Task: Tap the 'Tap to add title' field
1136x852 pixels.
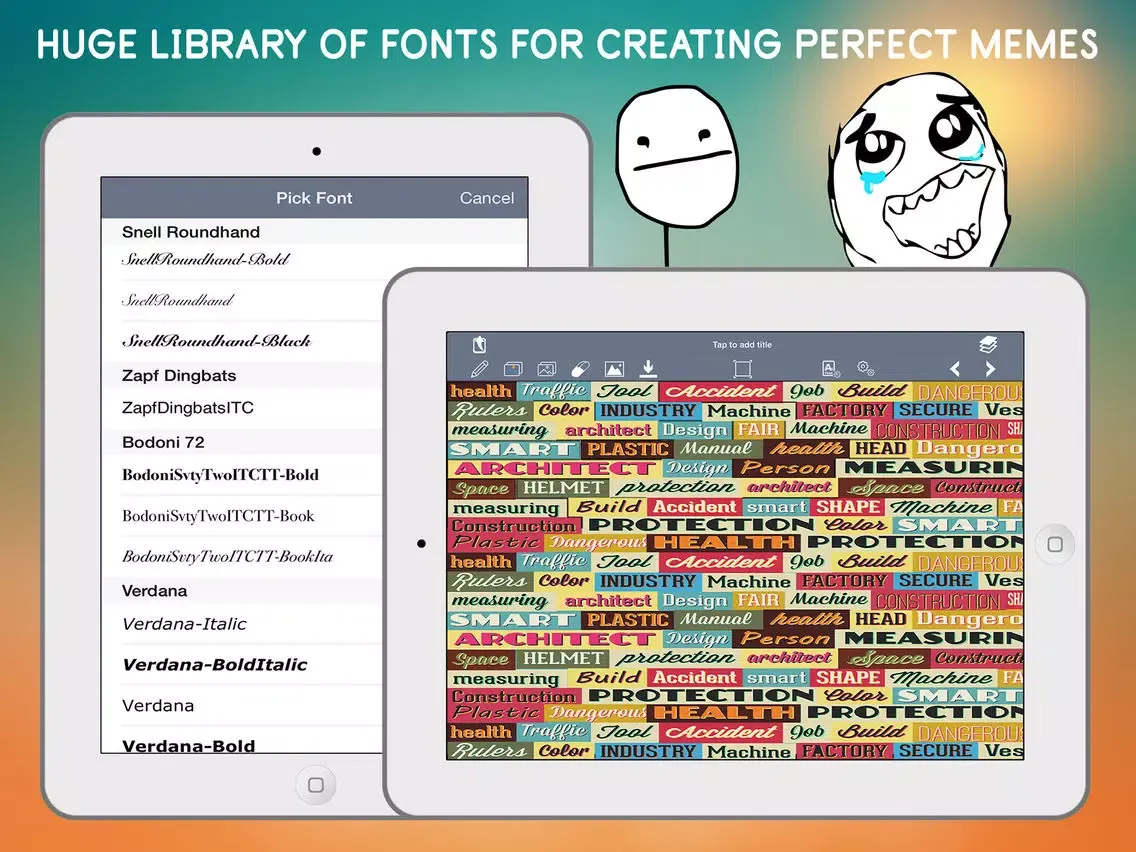Action: point(742,345)
